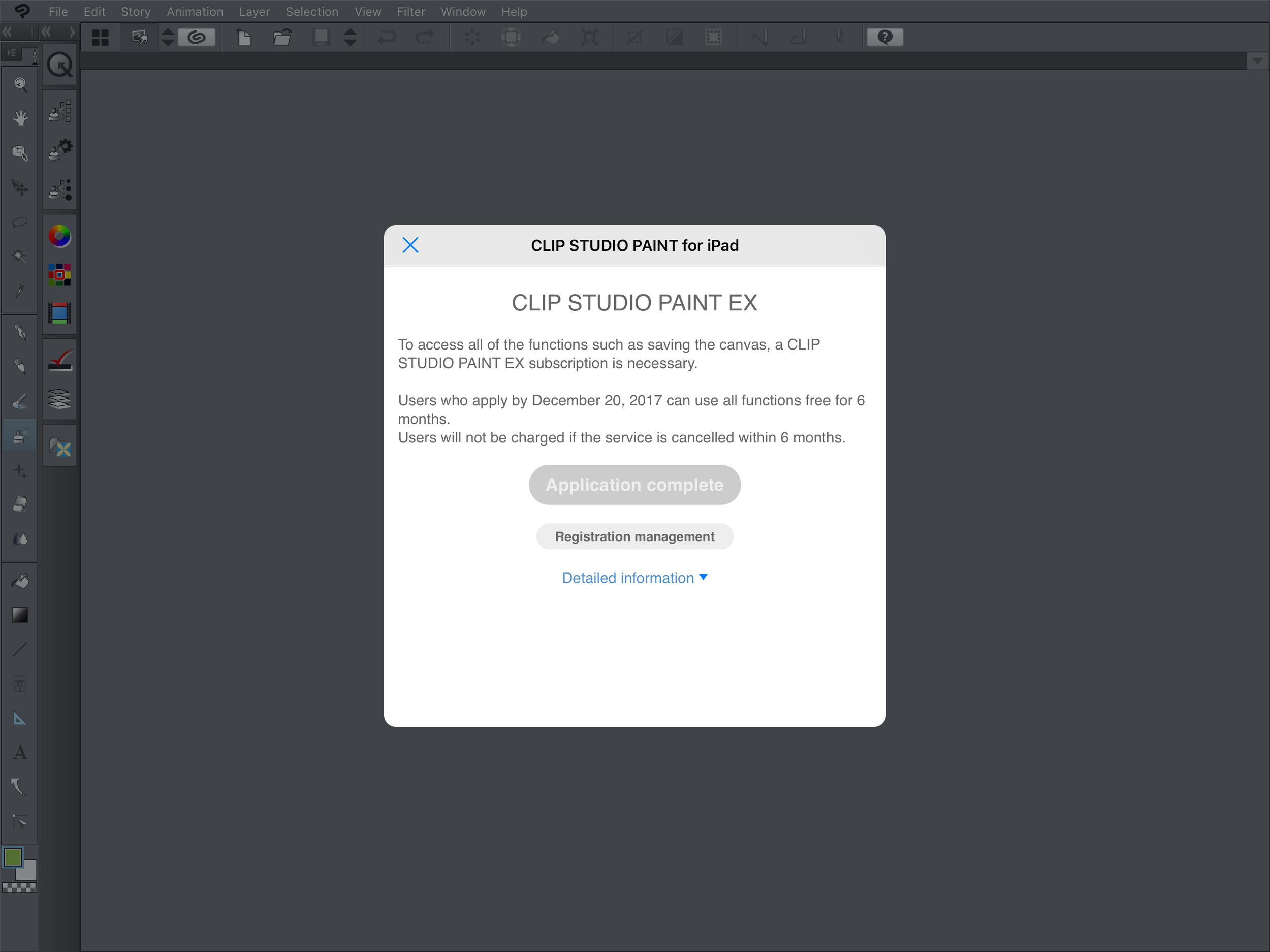Screen dimensions: 1270x952
Task: Select the Text tool
Action: pos(20,752)
